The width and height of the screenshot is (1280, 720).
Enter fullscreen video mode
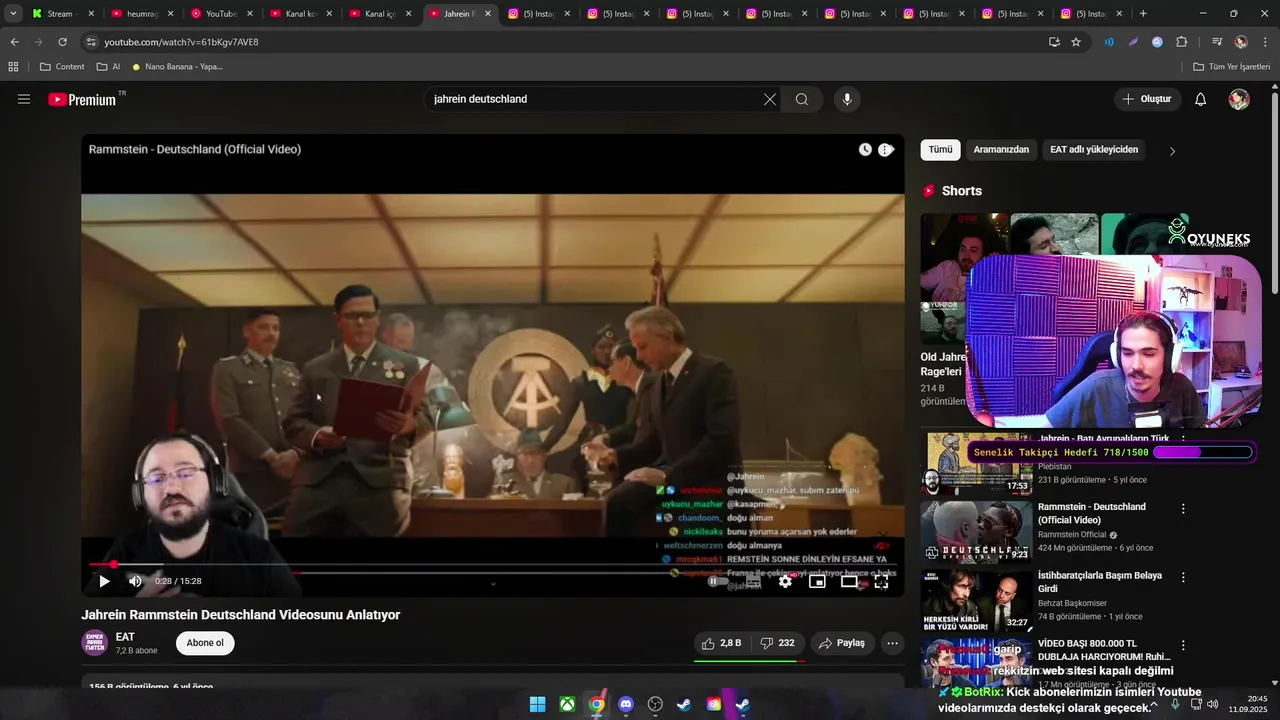[x=881, y=581]
